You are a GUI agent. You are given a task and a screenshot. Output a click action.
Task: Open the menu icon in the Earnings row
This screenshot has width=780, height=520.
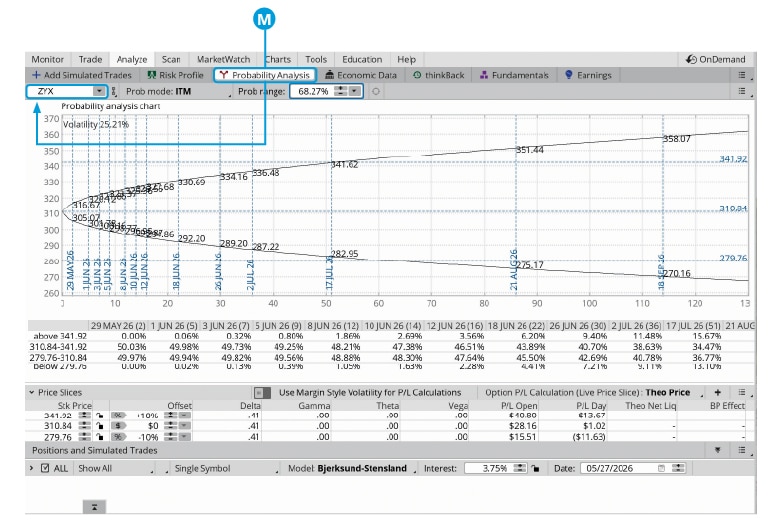(x=742, y=75)
